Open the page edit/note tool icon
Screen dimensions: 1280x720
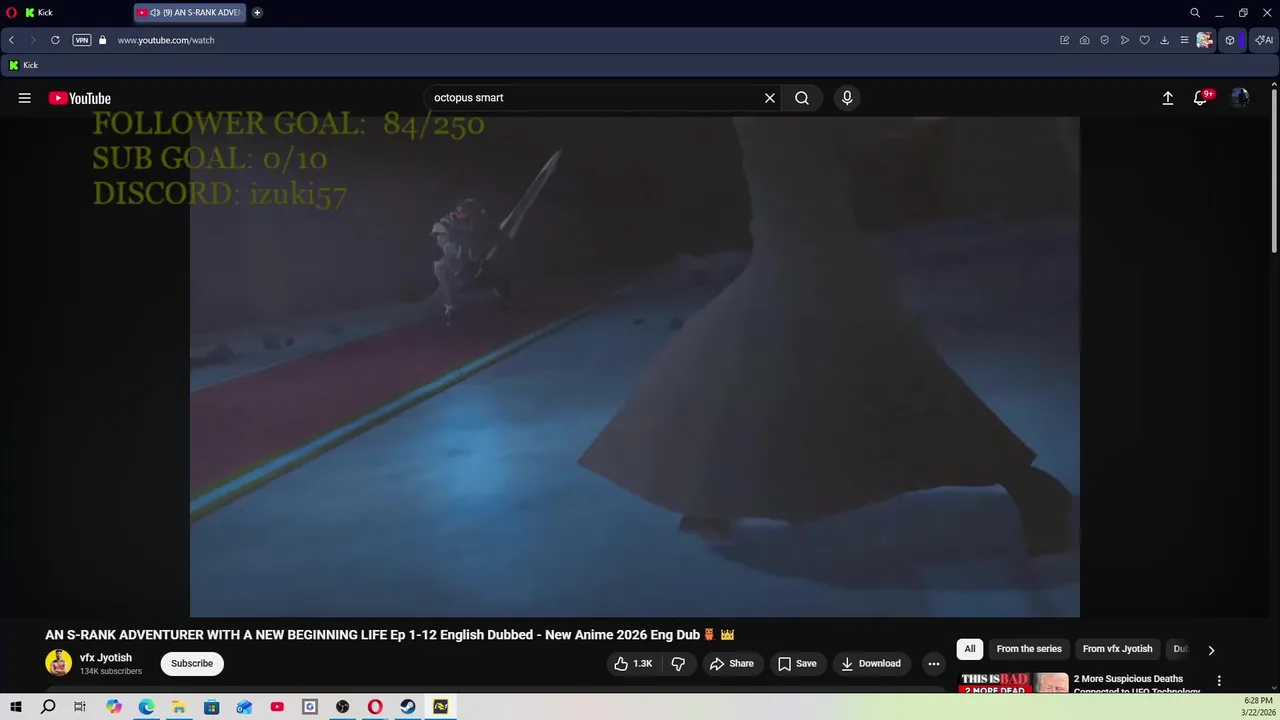[x=1065, y=40]
